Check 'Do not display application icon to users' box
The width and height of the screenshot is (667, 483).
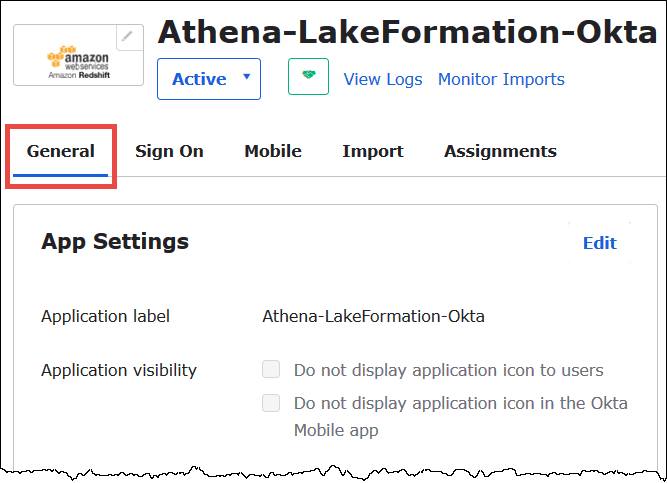(271, 370)
